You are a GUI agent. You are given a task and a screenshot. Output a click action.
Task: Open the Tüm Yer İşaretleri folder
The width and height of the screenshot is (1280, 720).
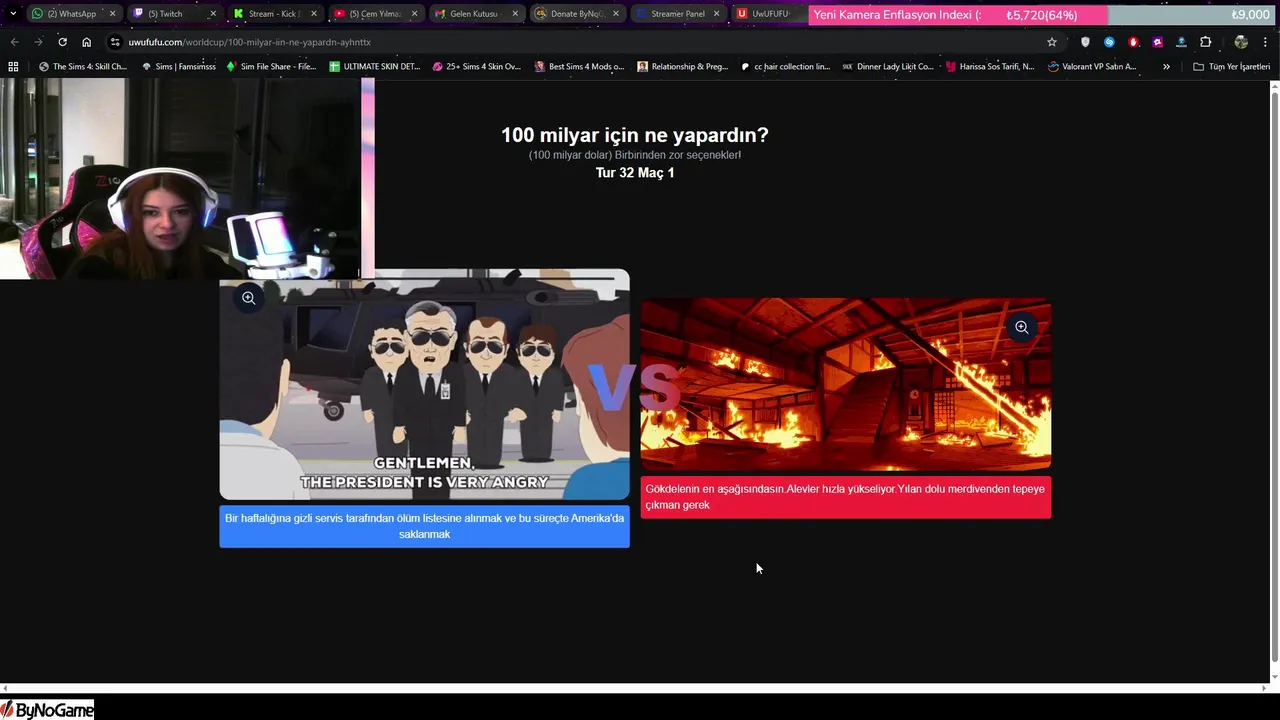coord(1231,67)
